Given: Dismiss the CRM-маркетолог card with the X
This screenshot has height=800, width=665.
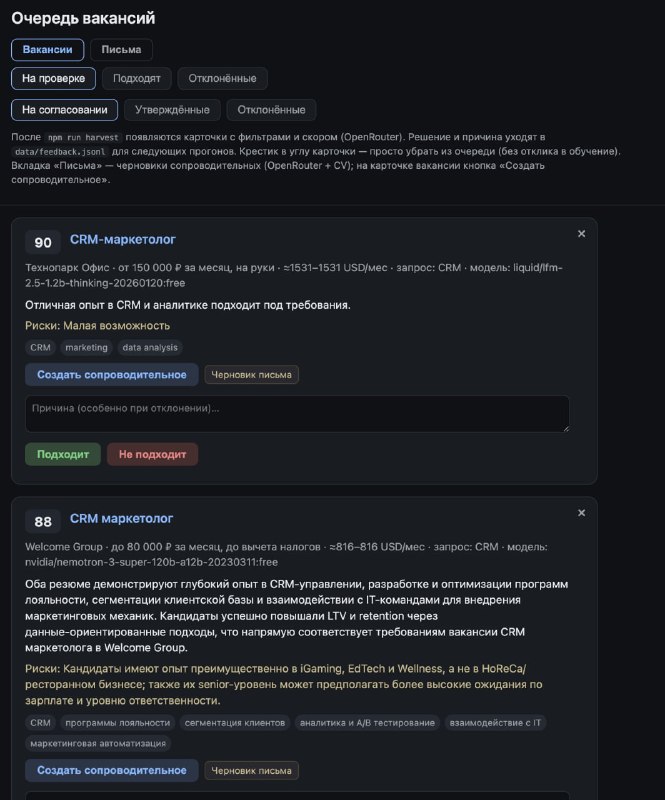Looking at the screenshot, I should coord(581,234).
